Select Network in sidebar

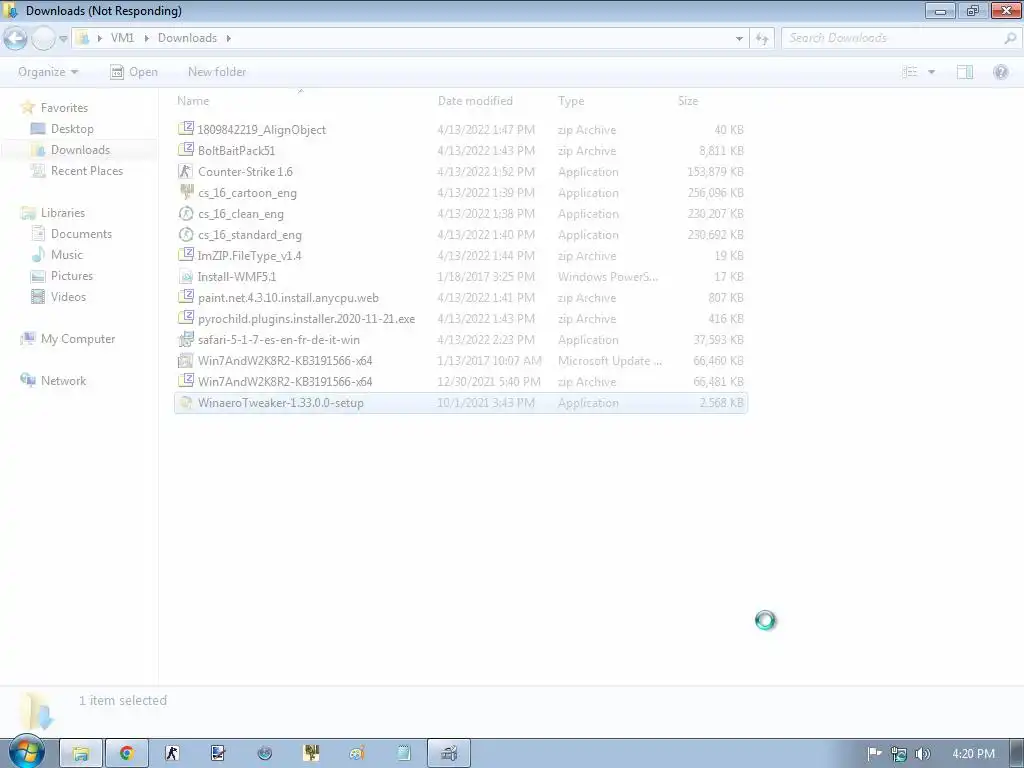point(63,381)
